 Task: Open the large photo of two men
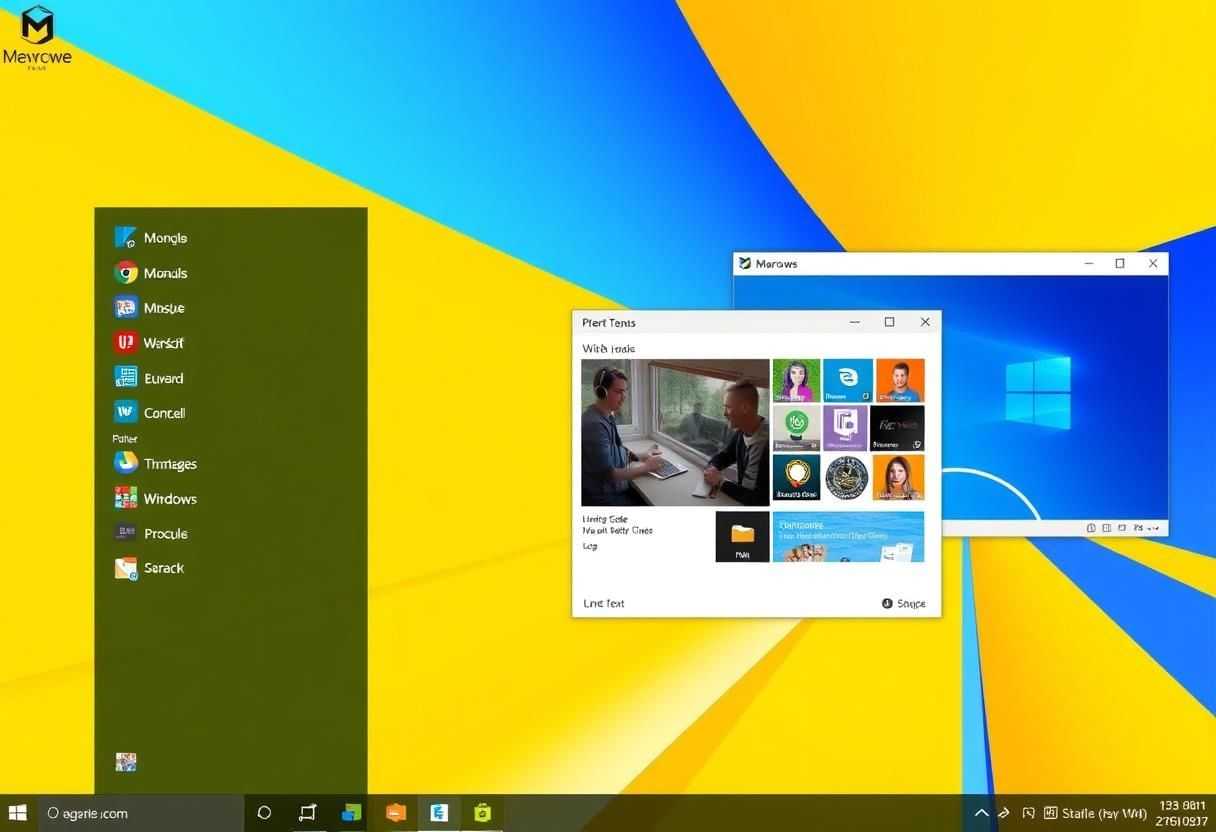(x=675, y=432)
